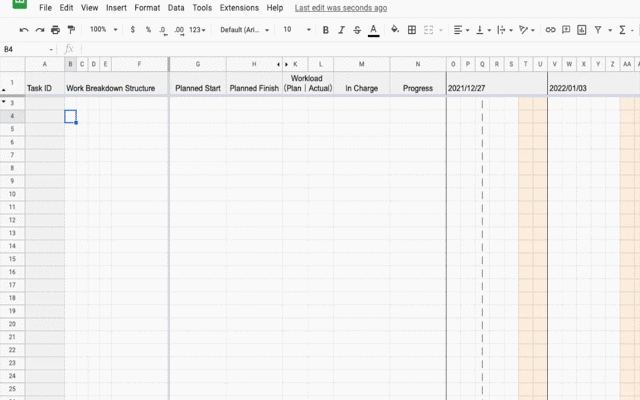The width and height of the screenshot is (640, 400).
Task: Open the fill color picker
Action: 394,30
